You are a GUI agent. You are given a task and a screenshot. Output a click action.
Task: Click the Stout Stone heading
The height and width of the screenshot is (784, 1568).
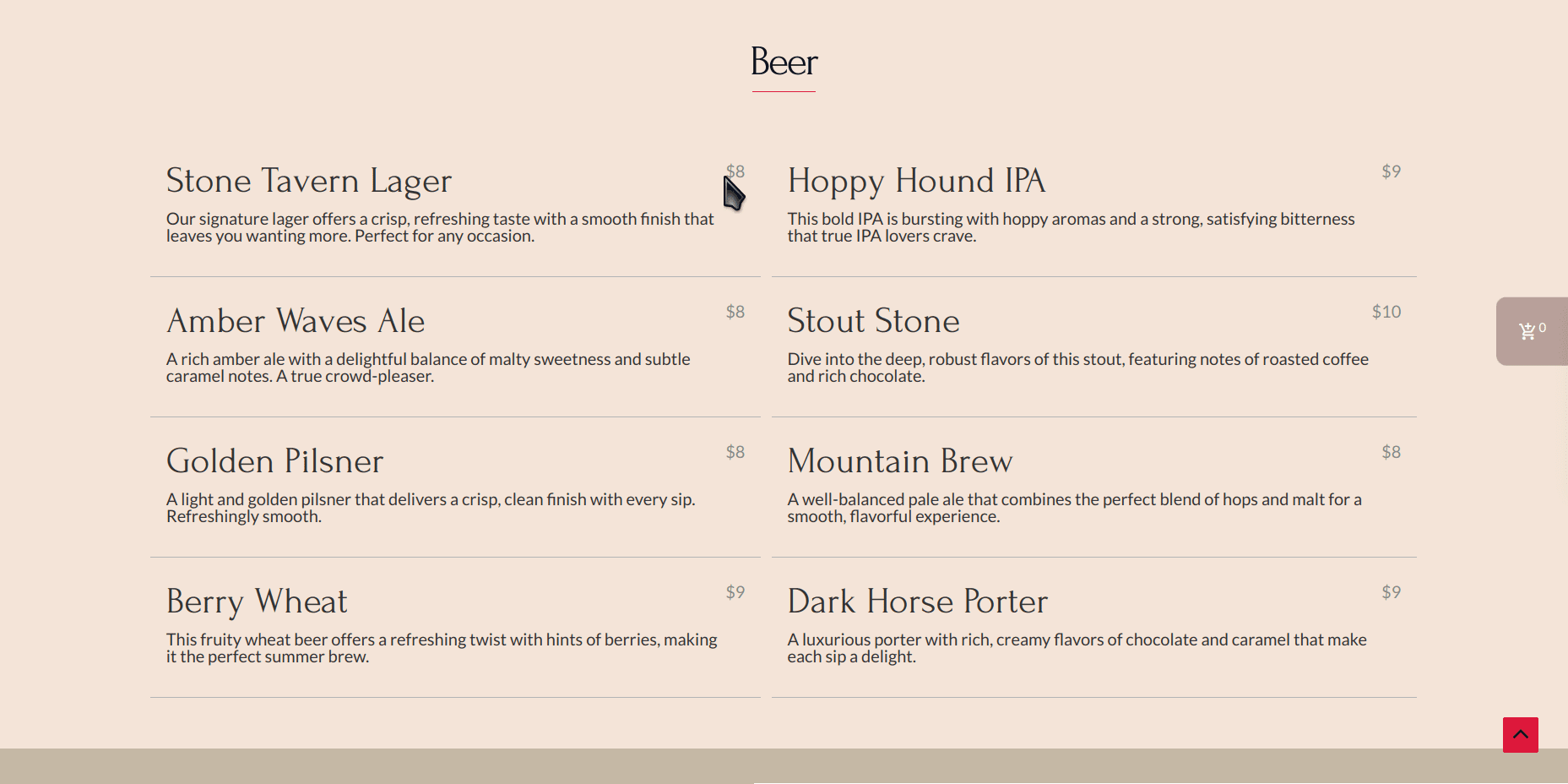click(873, 321)
